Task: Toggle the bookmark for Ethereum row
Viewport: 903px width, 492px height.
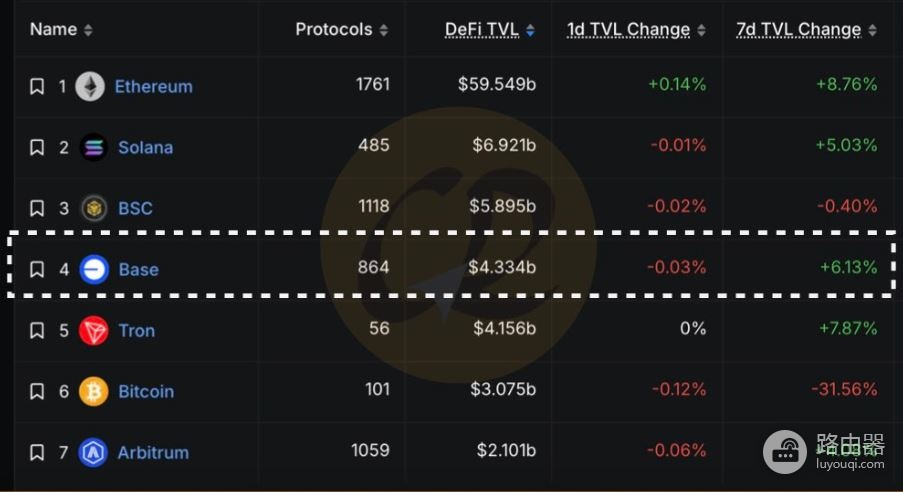Action: coord(37,86)
